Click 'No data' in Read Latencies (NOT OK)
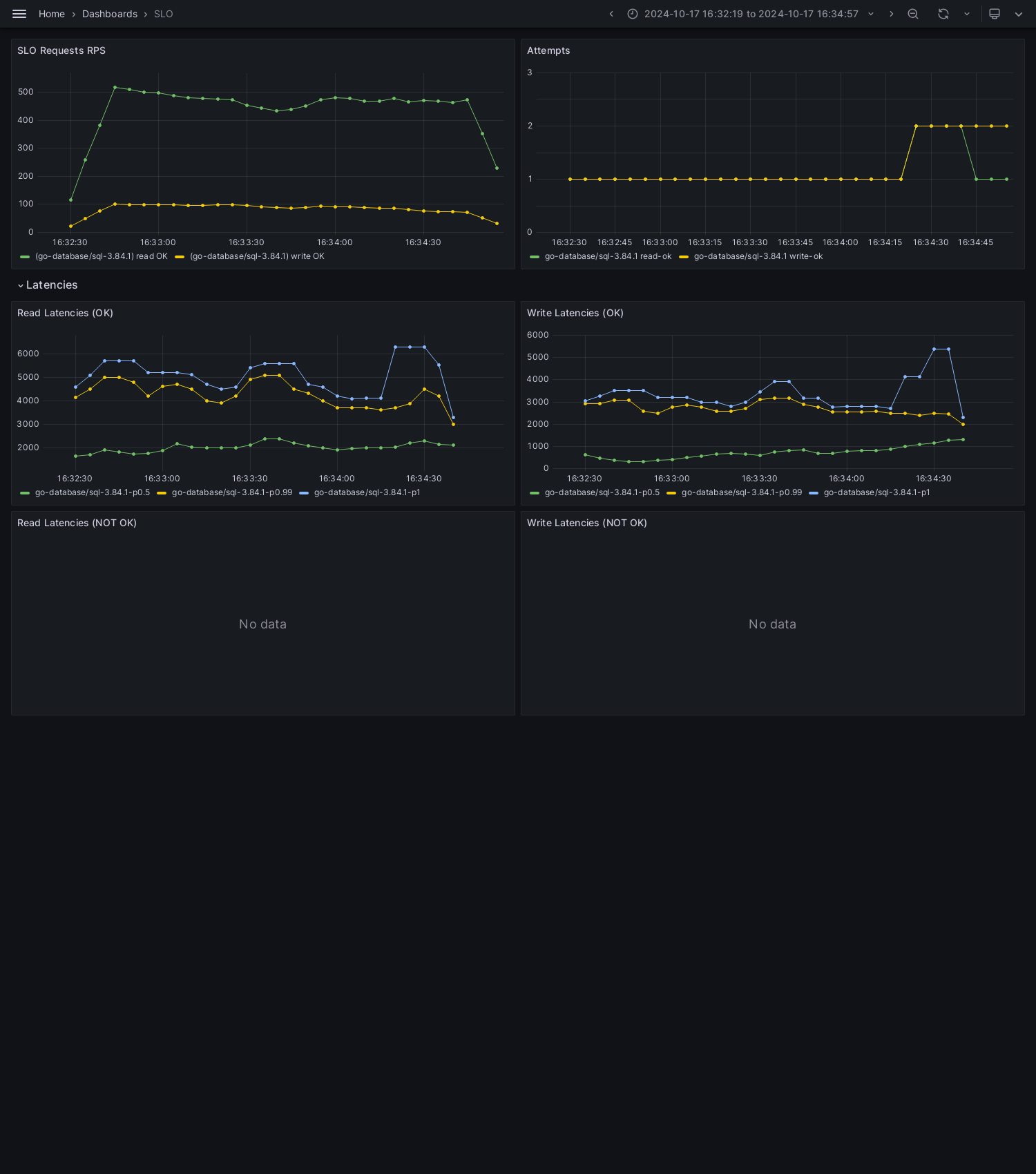 [262, 624]
